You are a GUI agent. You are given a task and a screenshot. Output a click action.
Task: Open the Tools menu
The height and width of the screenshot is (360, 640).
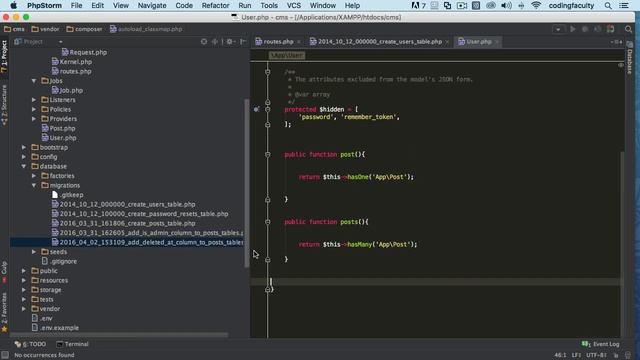[x=269, y=5]
